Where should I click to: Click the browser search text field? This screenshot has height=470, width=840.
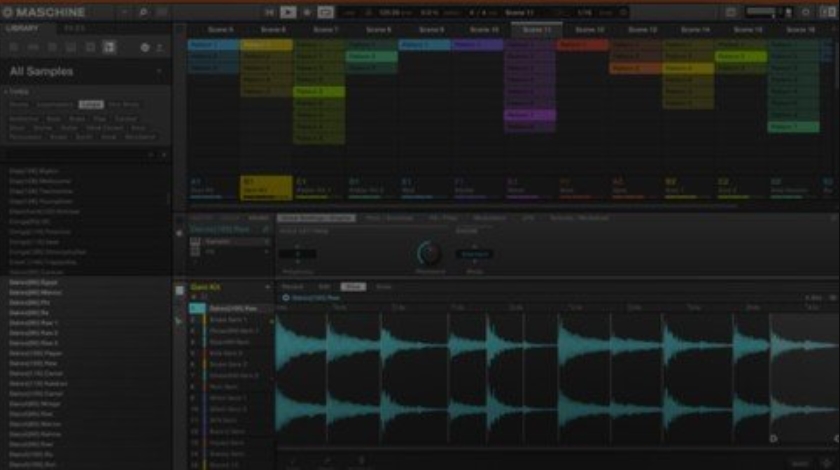[x=75, y=155]
